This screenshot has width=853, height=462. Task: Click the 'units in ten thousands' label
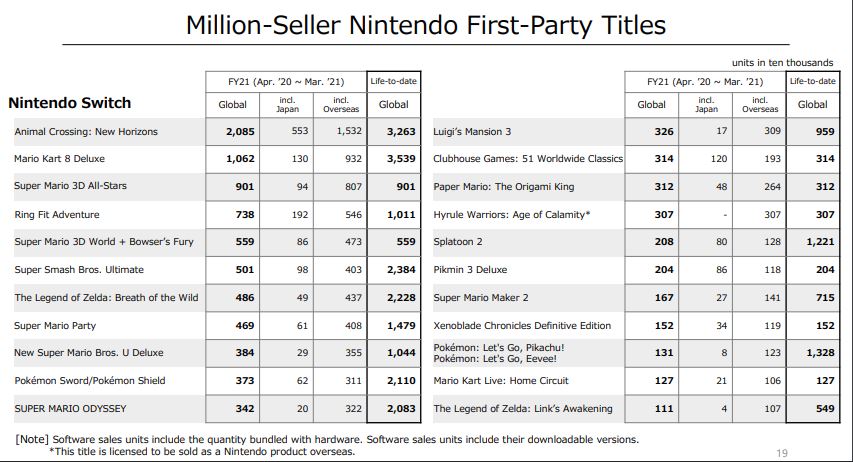[x=789, y=63]
